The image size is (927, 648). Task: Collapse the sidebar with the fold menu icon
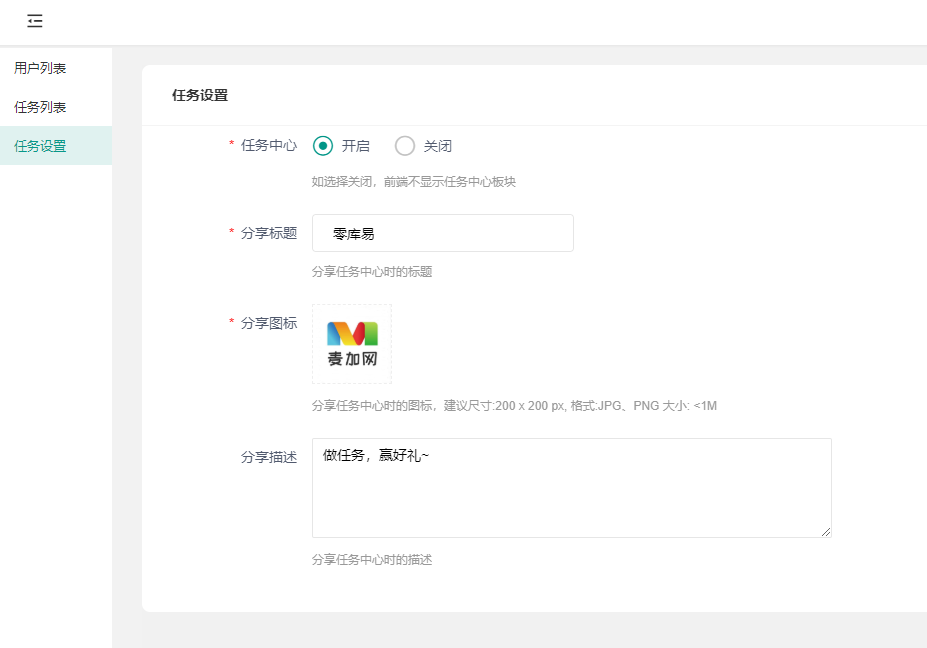pyautogui.click(x=35, y=21)
